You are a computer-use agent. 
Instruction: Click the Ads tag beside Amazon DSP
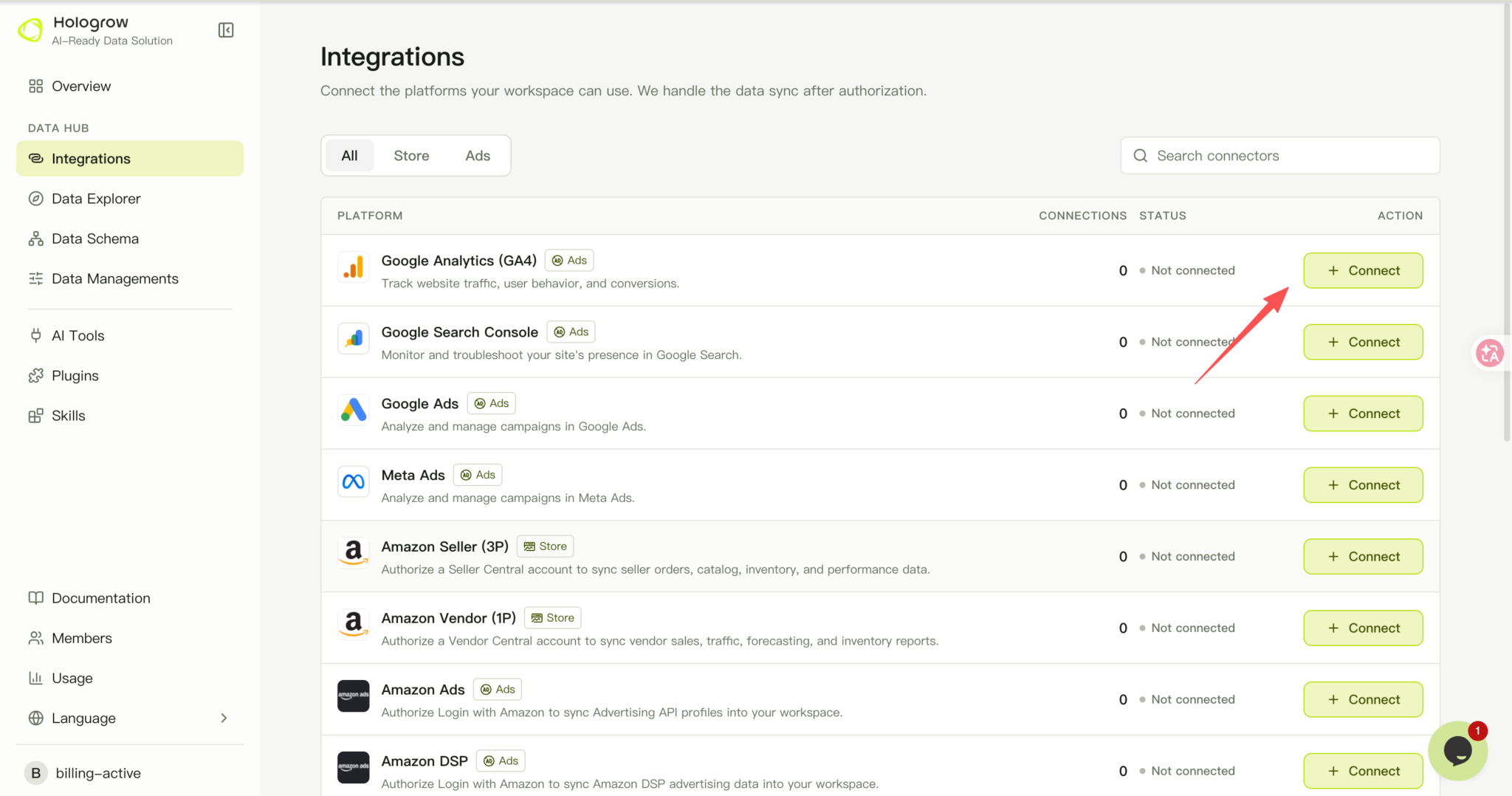[x=501, y=761]
